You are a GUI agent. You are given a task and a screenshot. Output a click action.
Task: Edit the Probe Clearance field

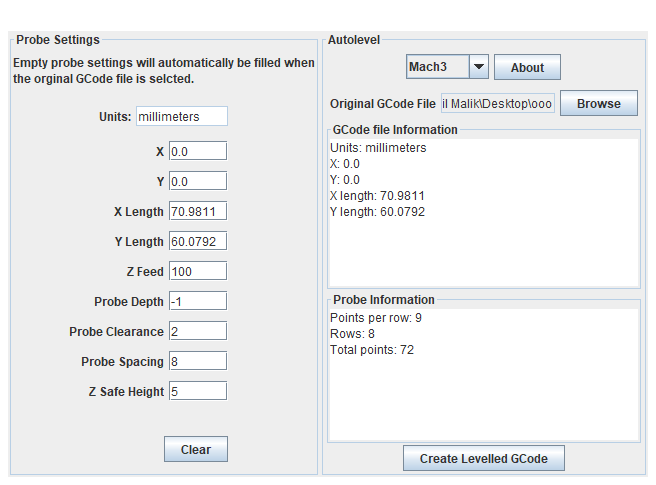(x=198, y=331)
